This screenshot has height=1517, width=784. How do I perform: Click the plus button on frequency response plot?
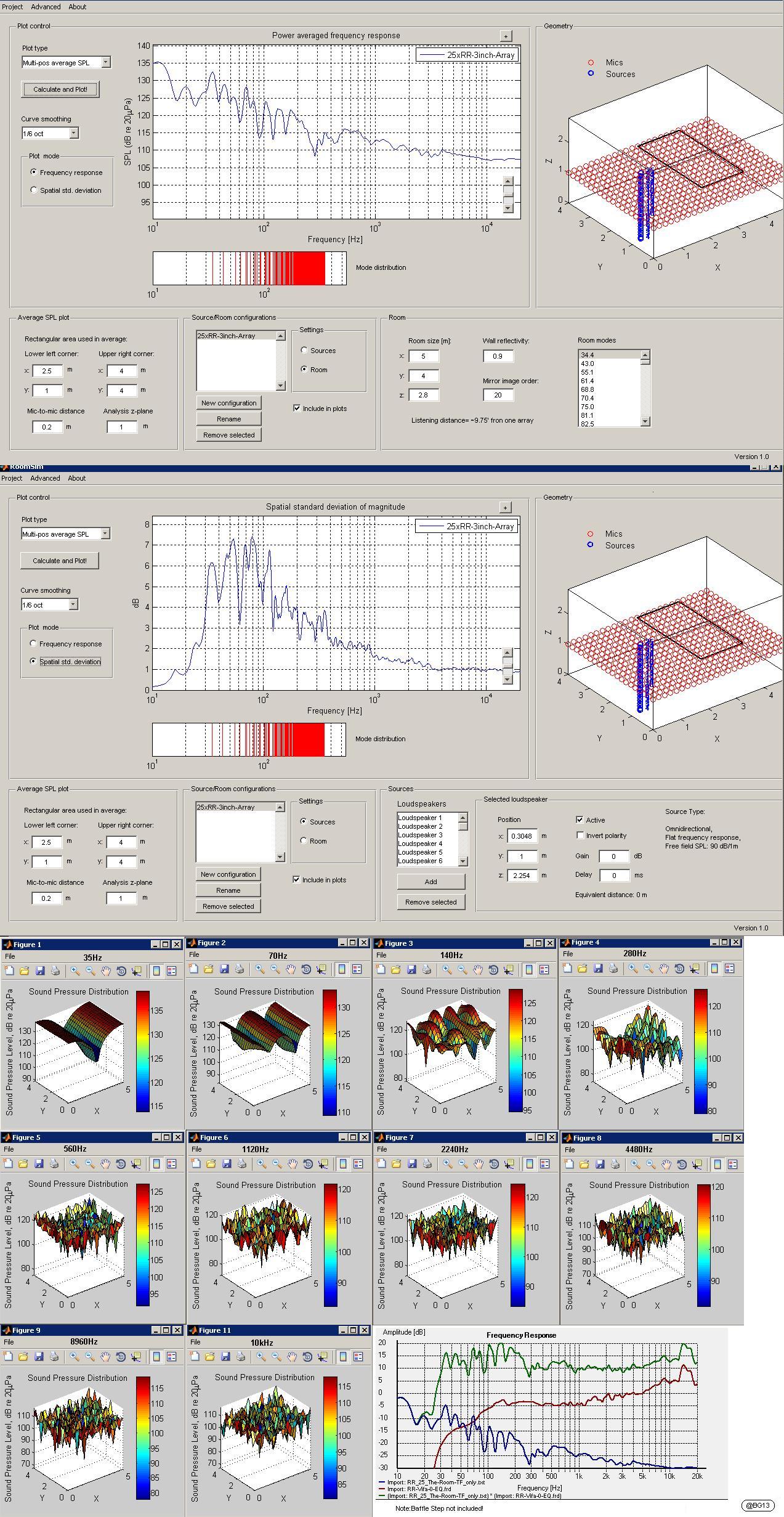[506, 36]
